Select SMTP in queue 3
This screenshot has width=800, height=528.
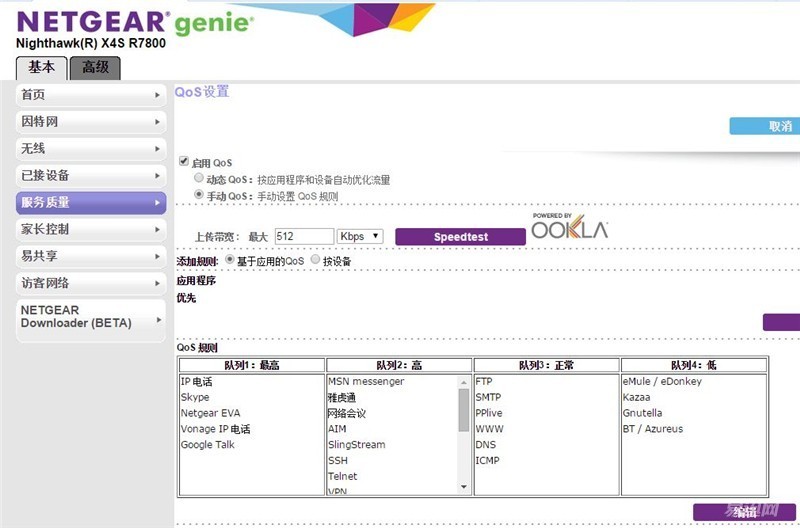(x=488, y=397)
